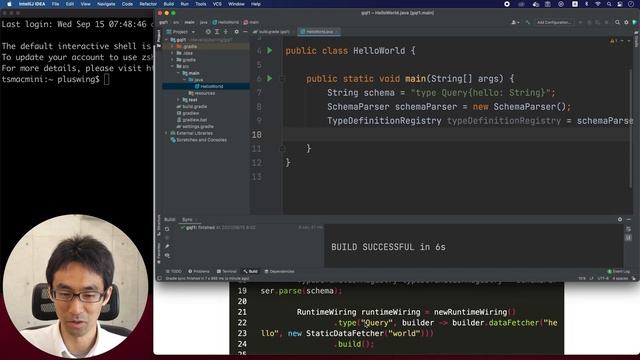Click the Bluetooth icon in menu bar

pos(587,4)
